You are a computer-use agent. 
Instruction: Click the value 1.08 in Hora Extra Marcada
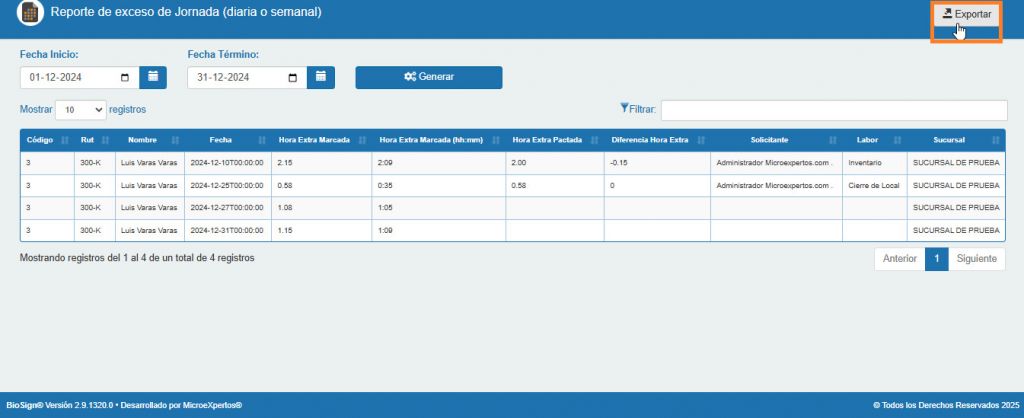click(x=285, y=208)
